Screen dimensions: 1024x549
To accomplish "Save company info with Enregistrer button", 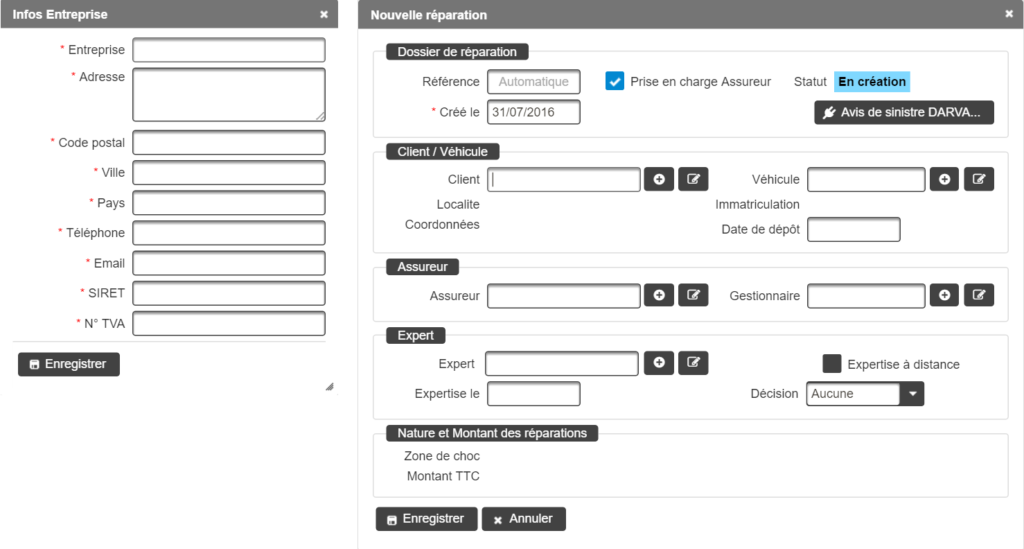I will [69, 364].
